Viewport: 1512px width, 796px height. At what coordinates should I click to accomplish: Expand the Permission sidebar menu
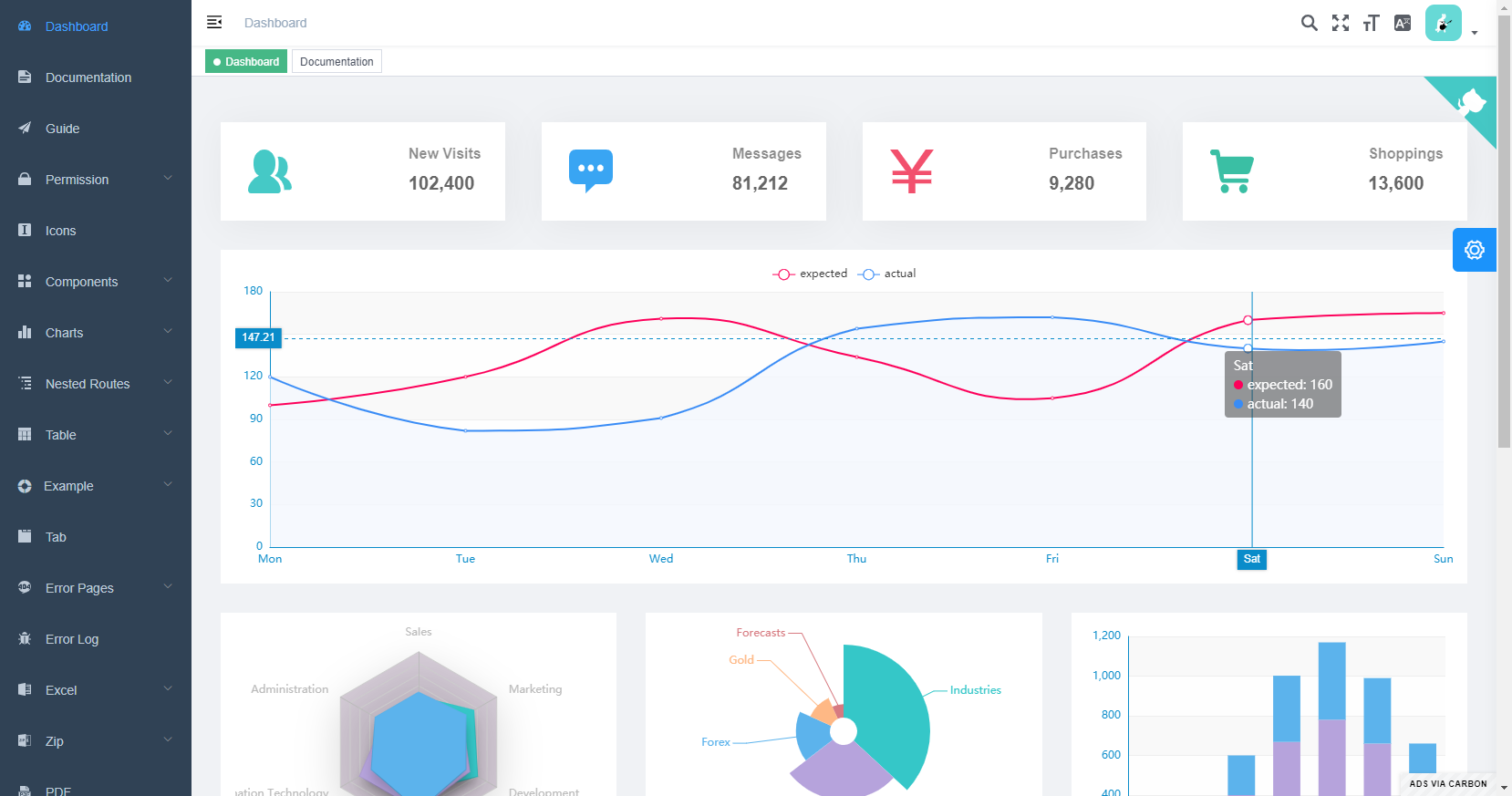96,180
